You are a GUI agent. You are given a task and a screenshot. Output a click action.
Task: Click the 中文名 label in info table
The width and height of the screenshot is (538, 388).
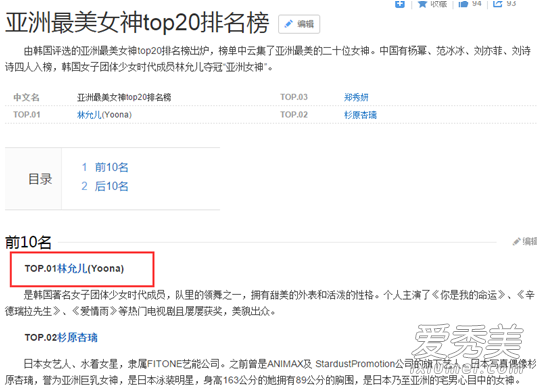point(26,97)
